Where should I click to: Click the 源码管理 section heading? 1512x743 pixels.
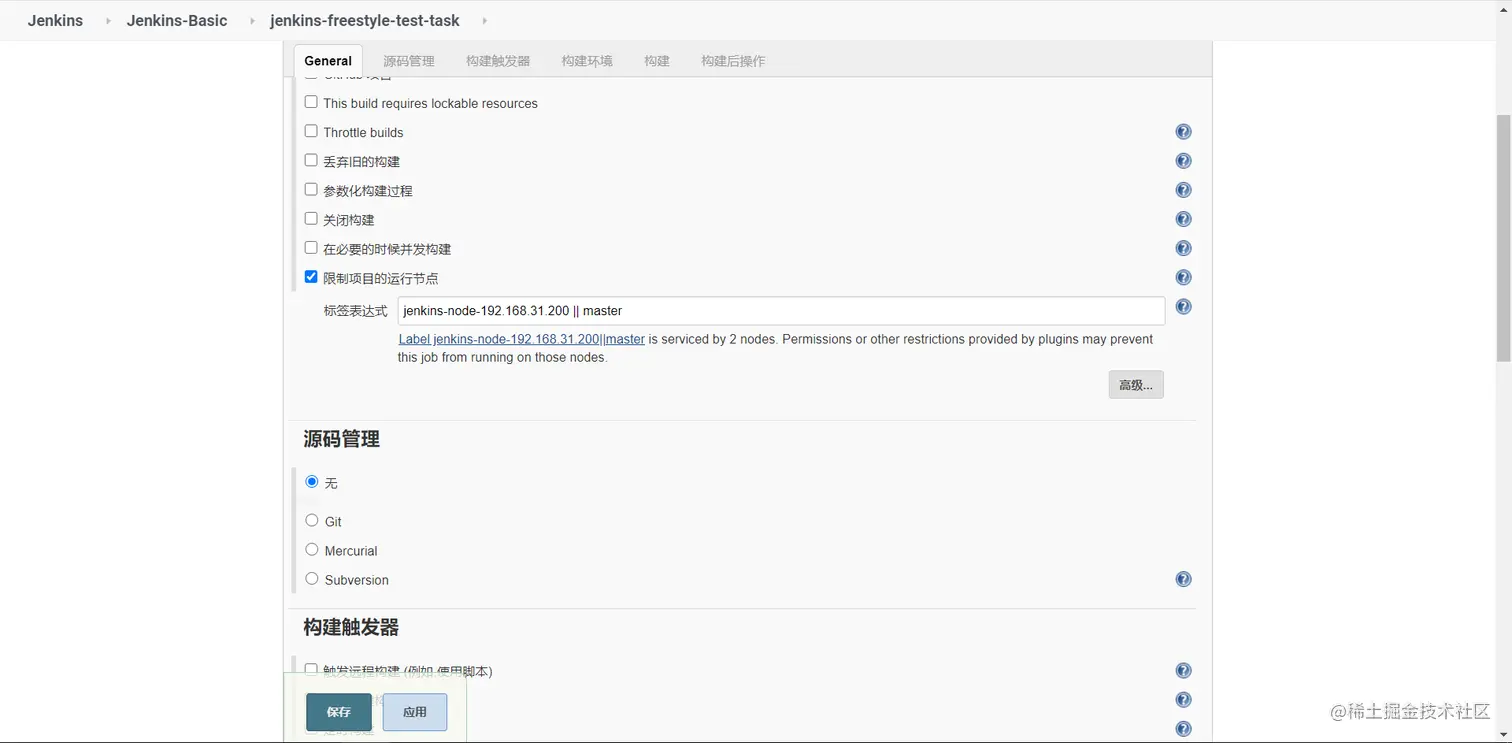[342, 440]
